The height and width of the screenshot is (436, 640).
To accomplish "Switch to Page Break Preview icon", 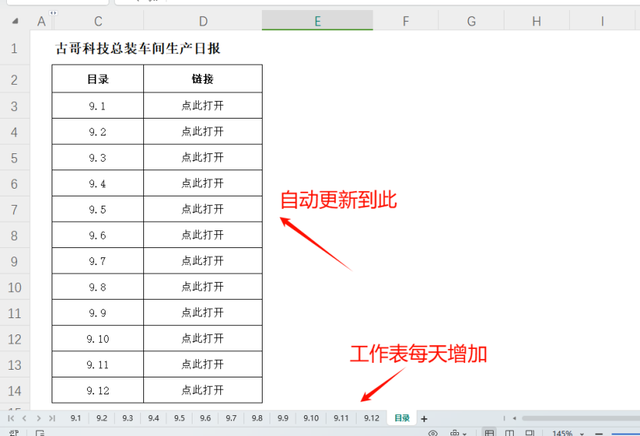I will (x=529, y=433).
